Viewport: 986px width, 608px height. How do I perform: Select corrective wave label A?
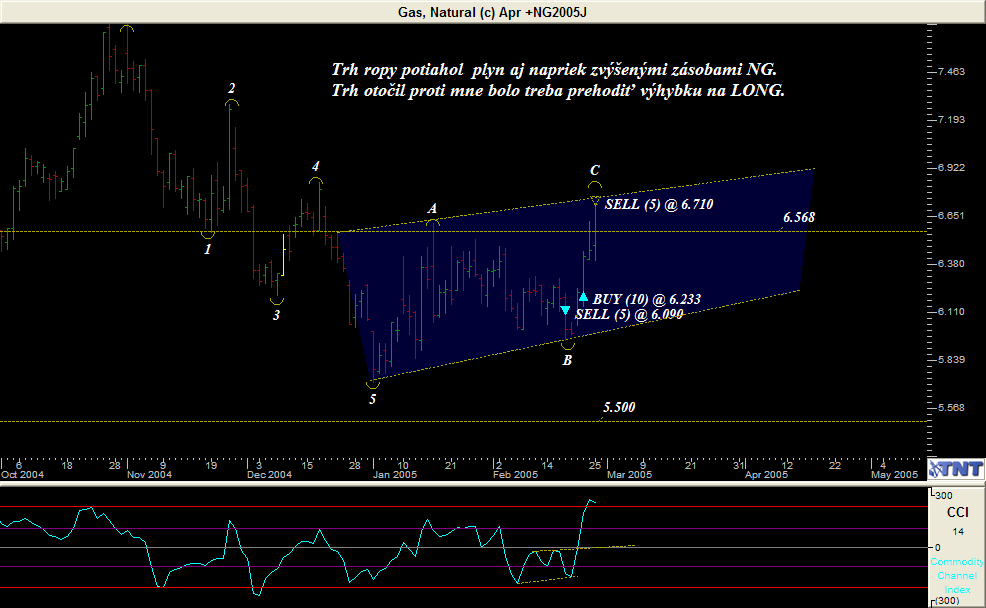tap(432, 209)
